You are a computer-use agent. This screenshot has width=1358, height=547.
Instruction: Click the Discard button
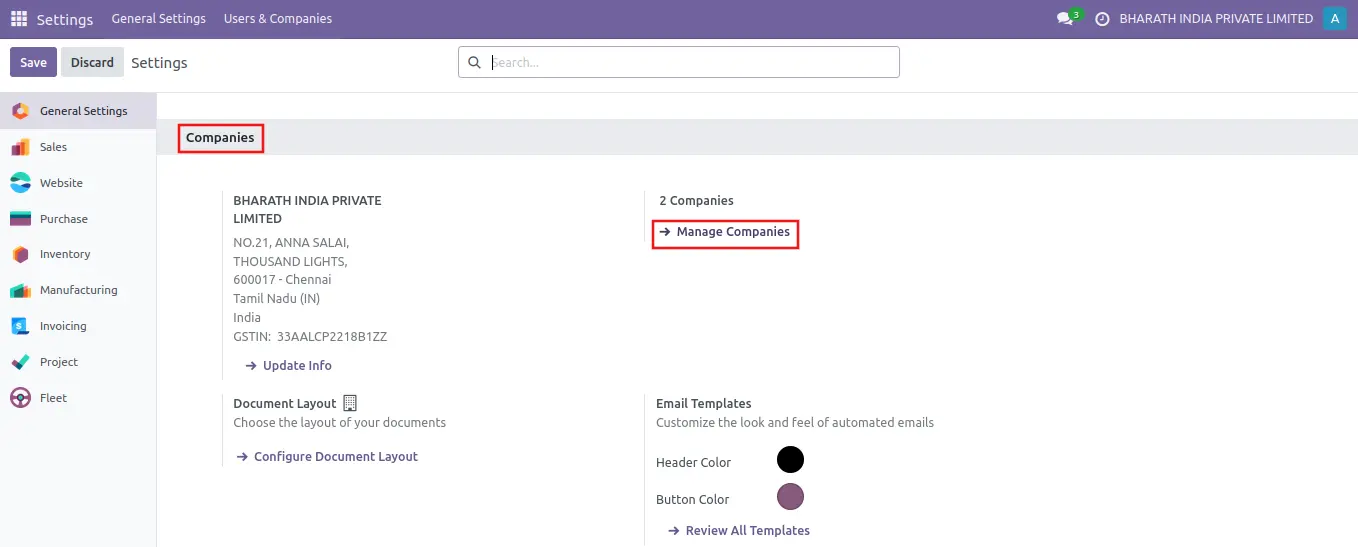[x=92, y=62]
